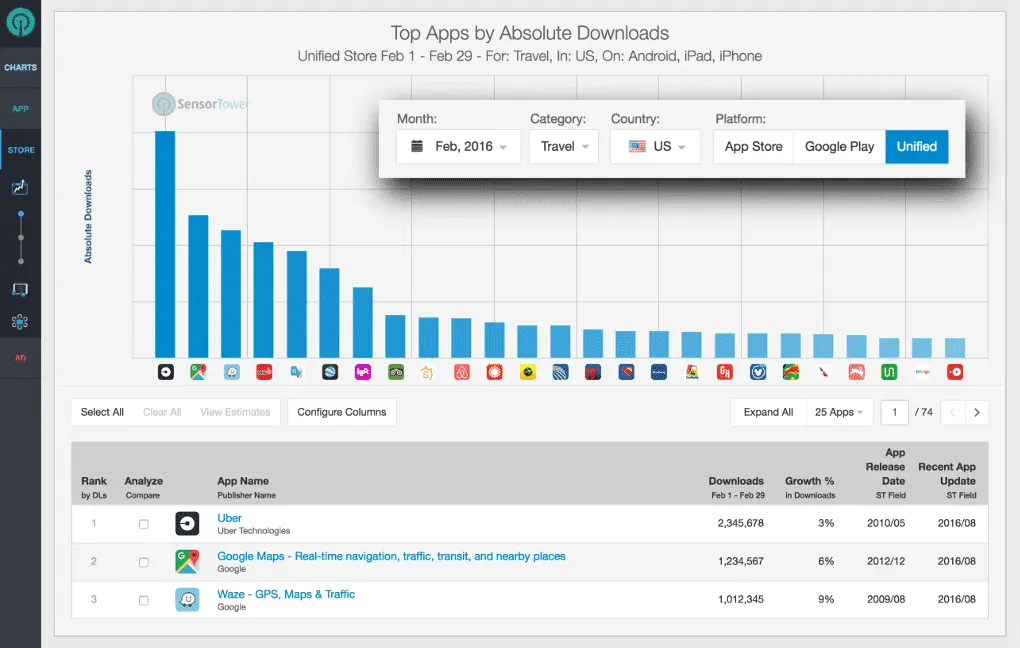The image size is (1020, 648).
Task: Click the Clear All button
Action: point(162,412)
